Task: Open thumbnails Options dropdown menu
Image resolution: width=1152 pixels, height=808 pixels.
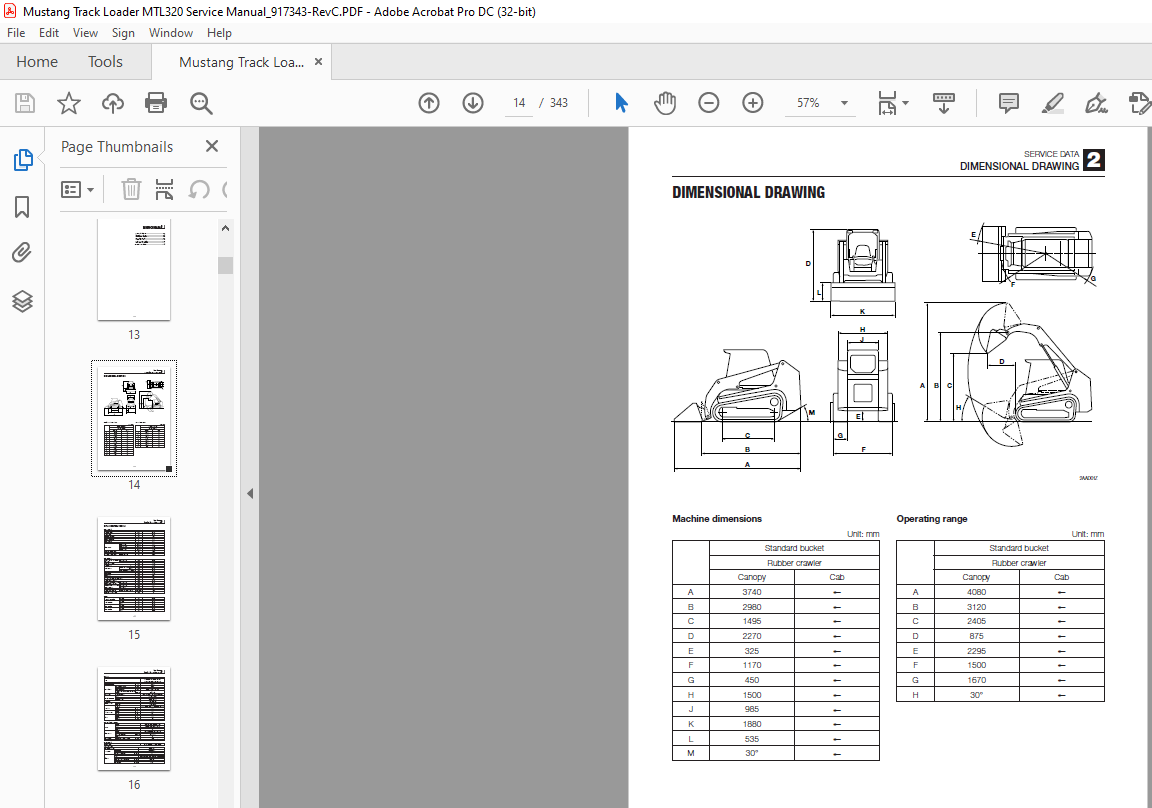Action: point(77,190)
